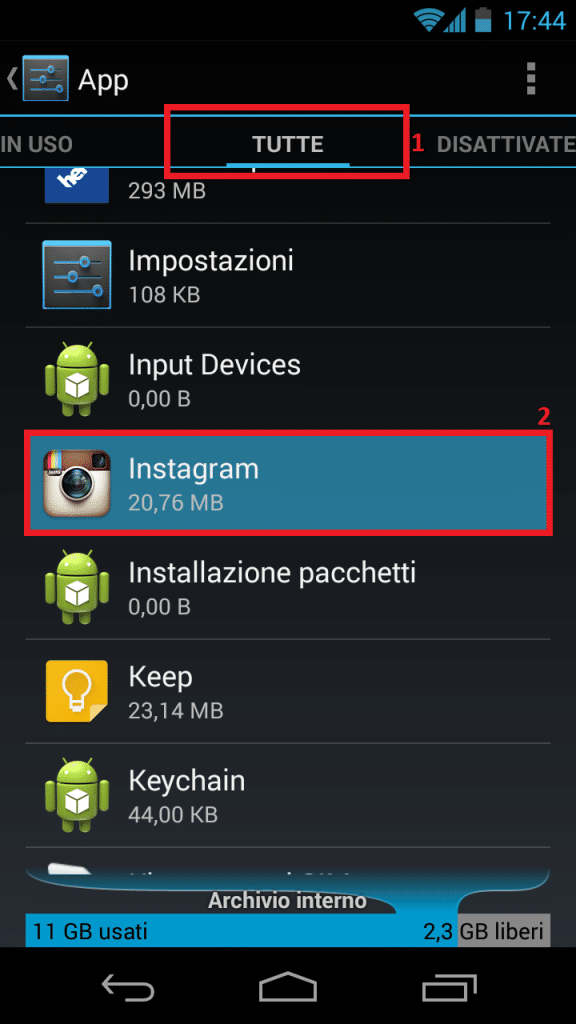Open the Installazione pacchetti entry
This screenshot has height=1024, width=576.
pos(288,587)
